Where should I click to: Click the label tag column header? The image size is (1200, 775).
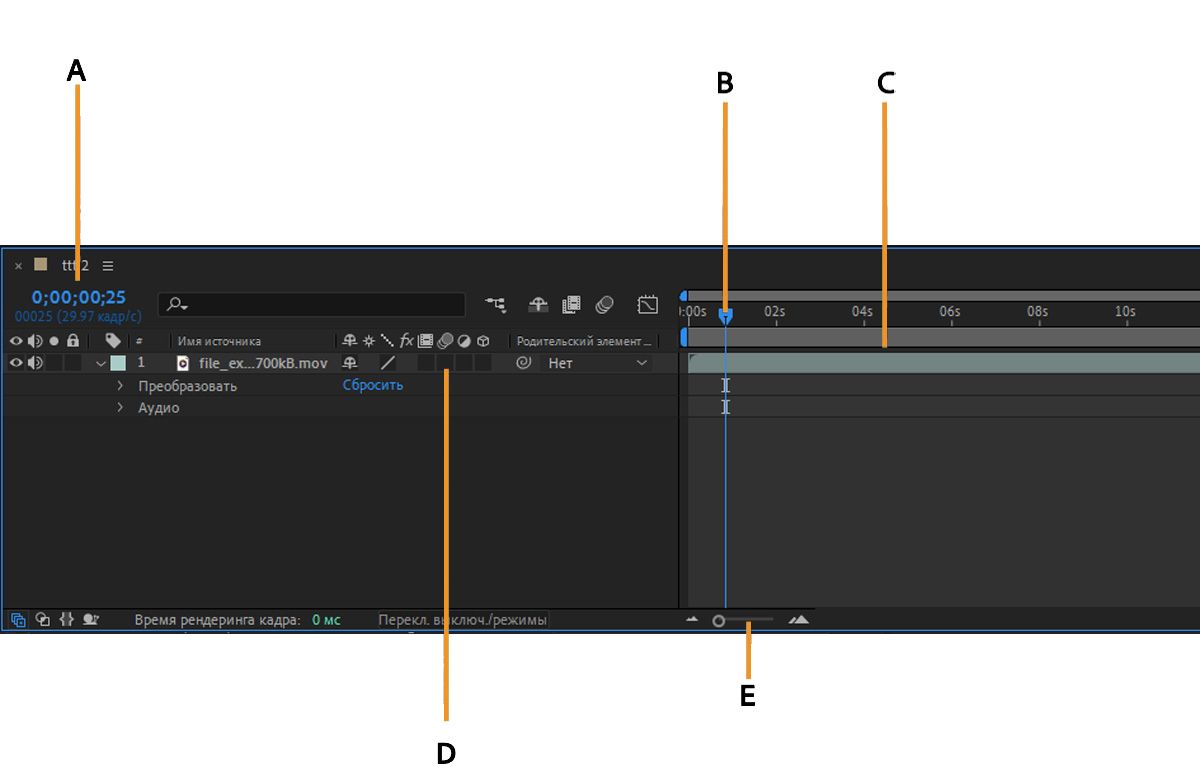point(113,341)
